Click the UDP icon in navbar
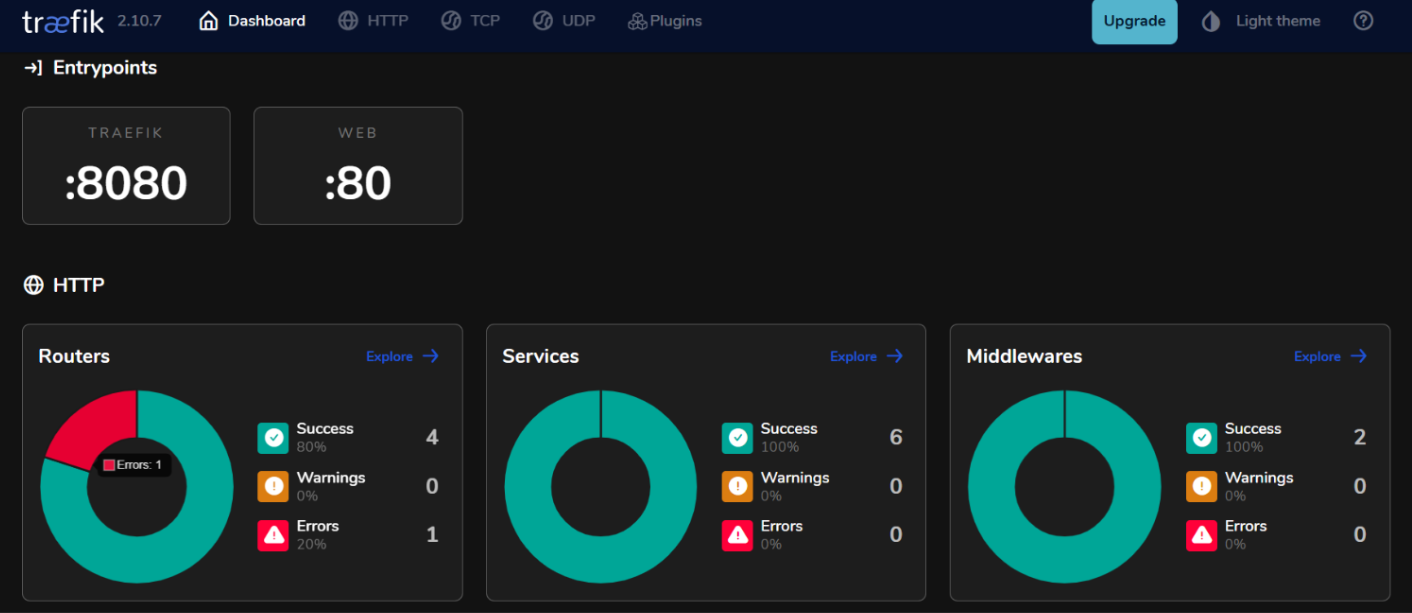1412x613 pixels. 543,21
